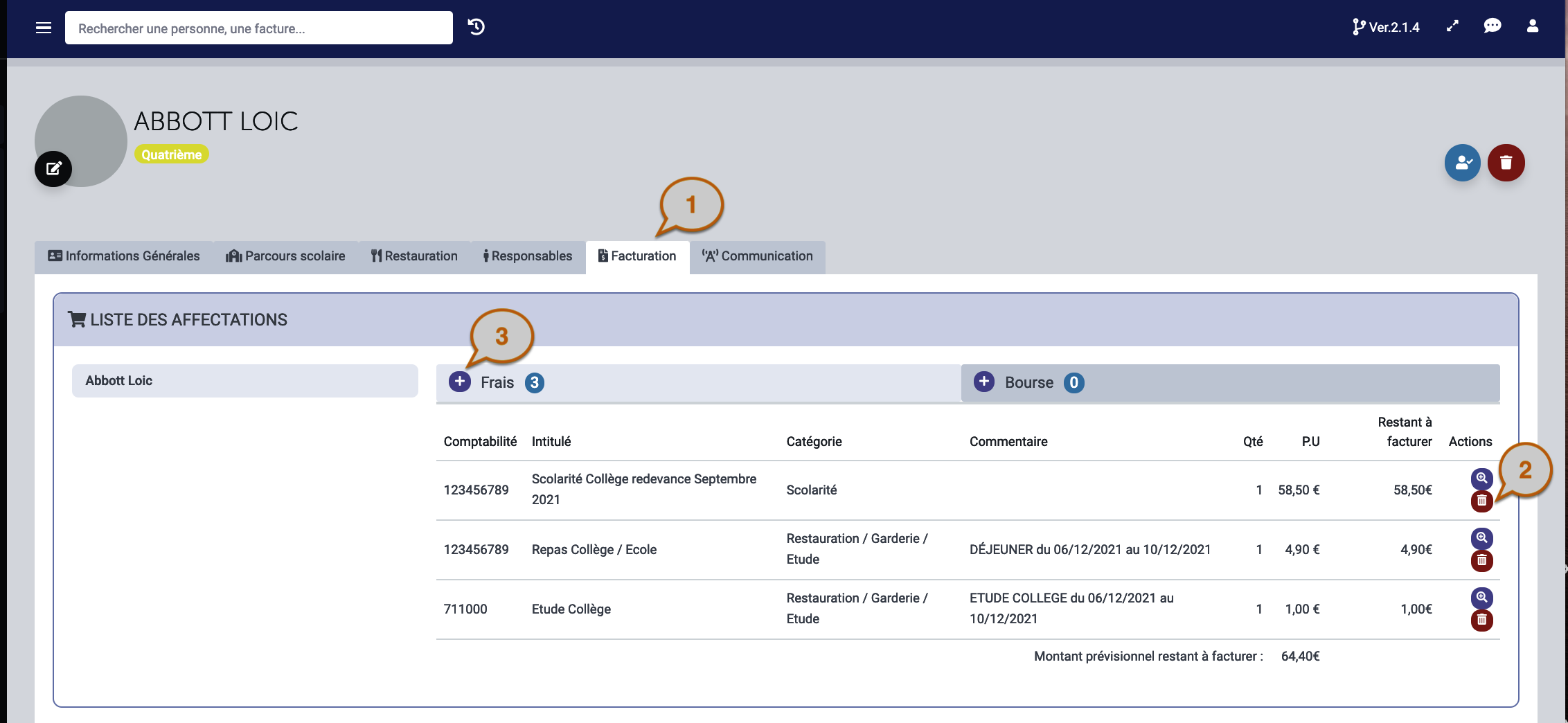Click the ABBOTT LOIC name heading

216,121
